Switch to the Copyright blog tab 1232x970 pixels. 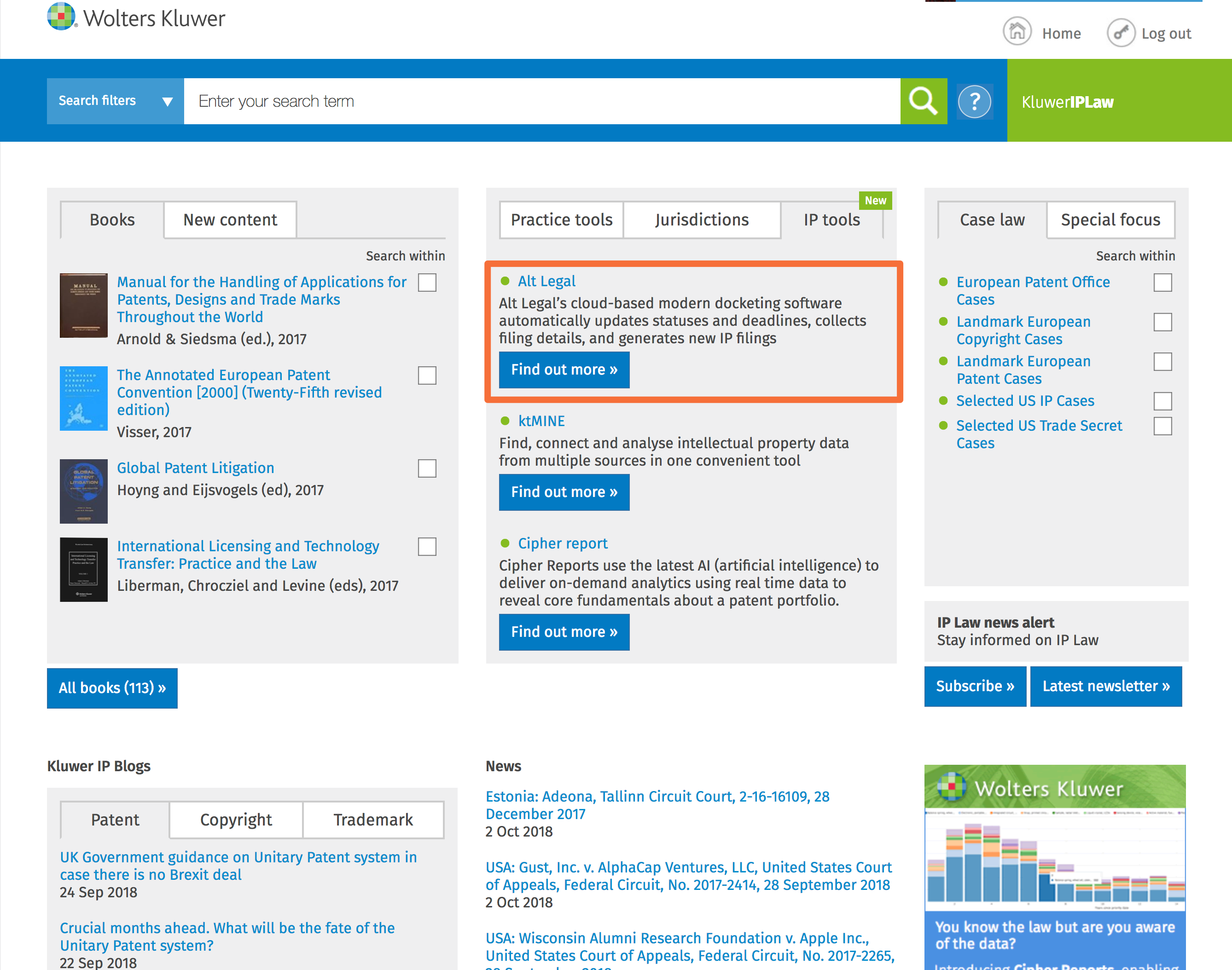(236, 820)
